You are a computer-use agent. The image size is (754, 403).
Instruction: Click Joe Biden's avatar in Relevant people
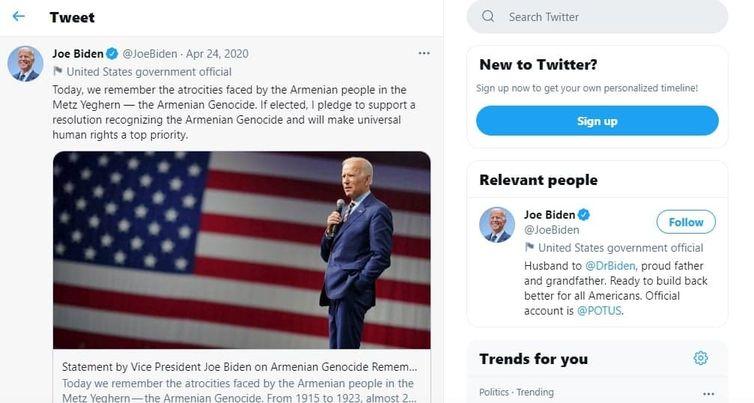click(497, 225)
